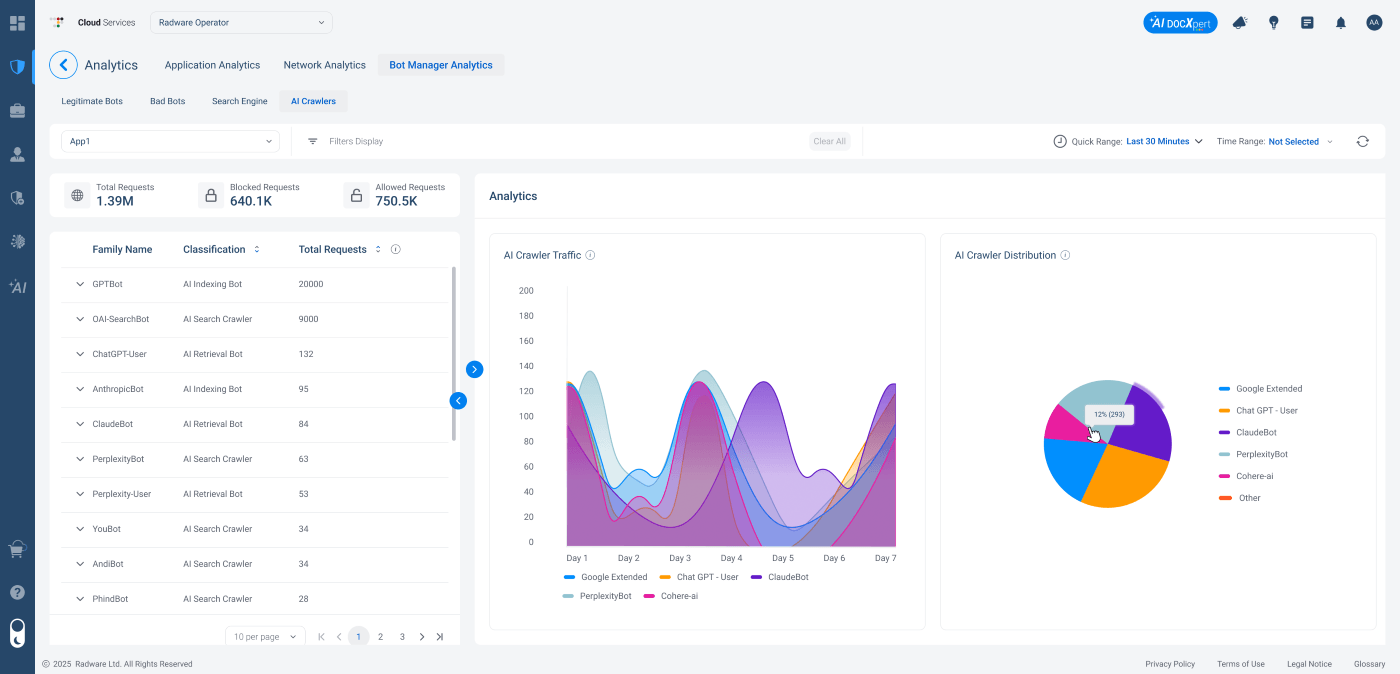This screenshot has width=1400, height=674.
Task: Open the Privacy Policy link
Action: coord(1170,664)
